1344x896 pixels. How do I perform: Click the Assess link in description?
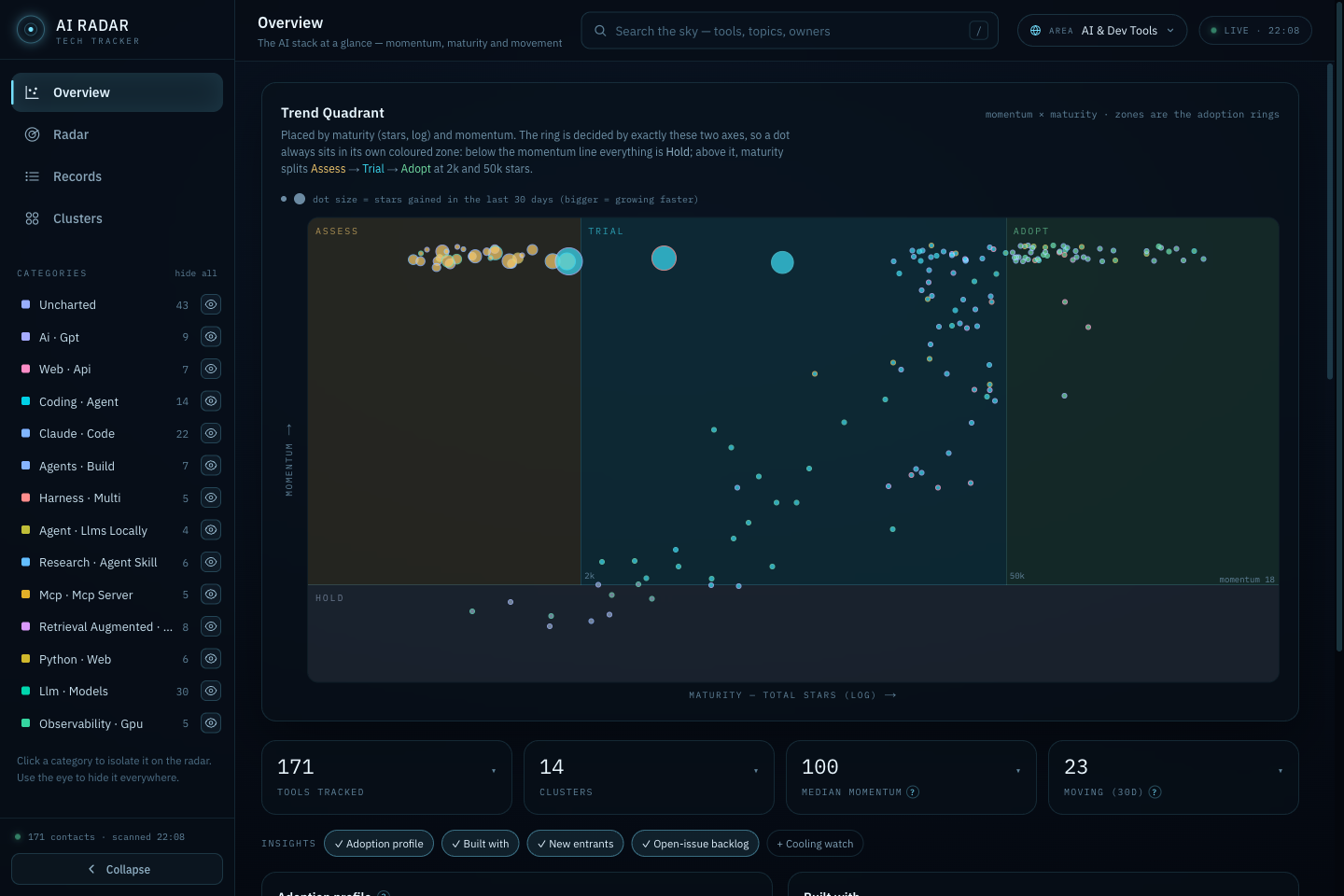328,169
